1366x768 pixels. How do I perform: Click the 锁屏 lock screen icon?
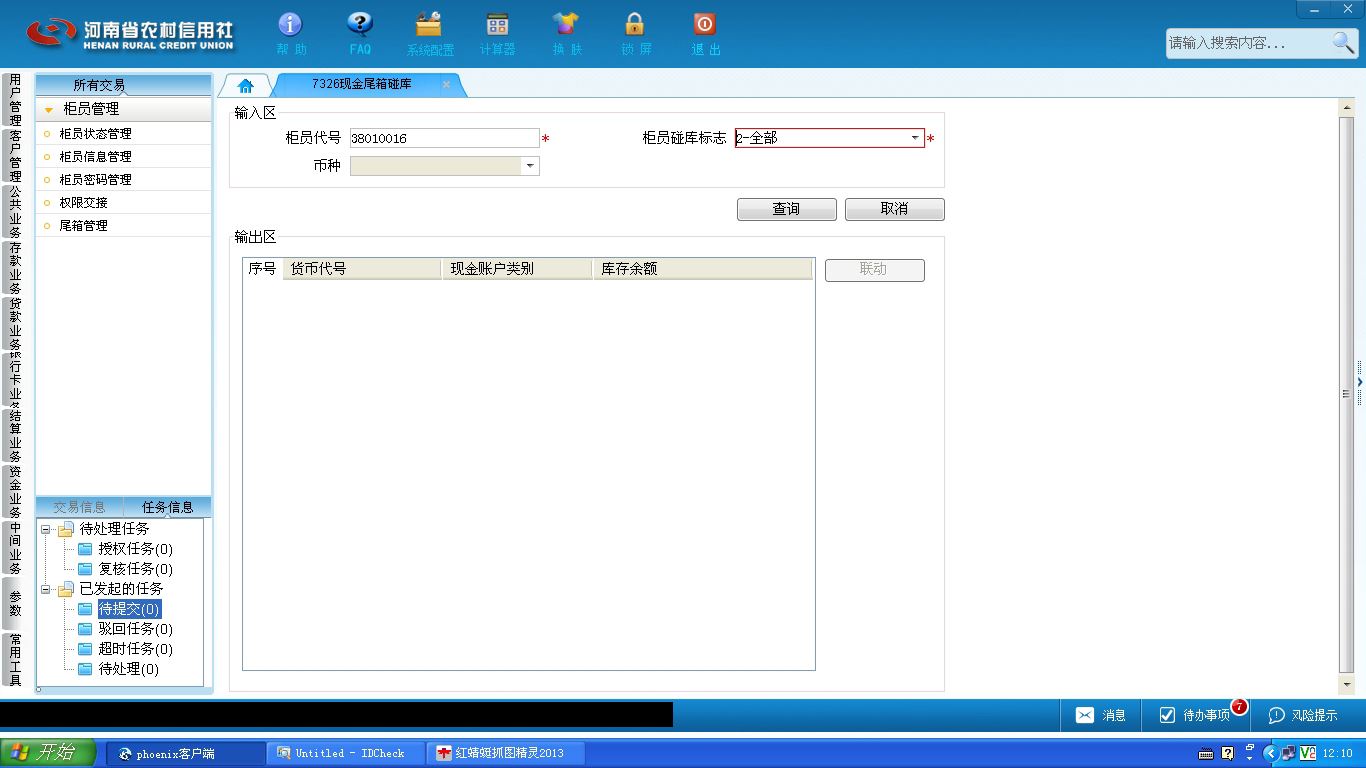coord(635,24)
